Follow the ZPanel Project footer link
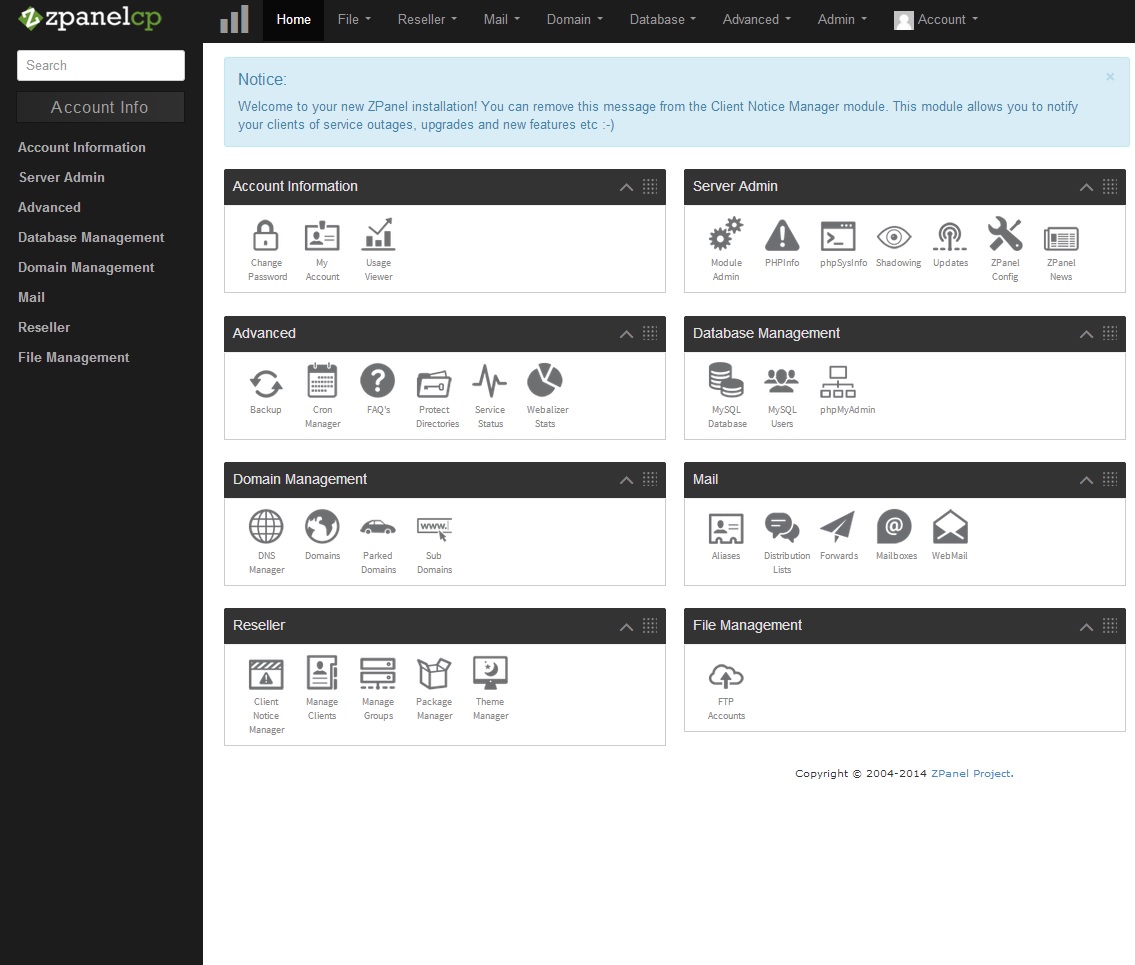The image size is (1135, 965). tap(970, 773)
